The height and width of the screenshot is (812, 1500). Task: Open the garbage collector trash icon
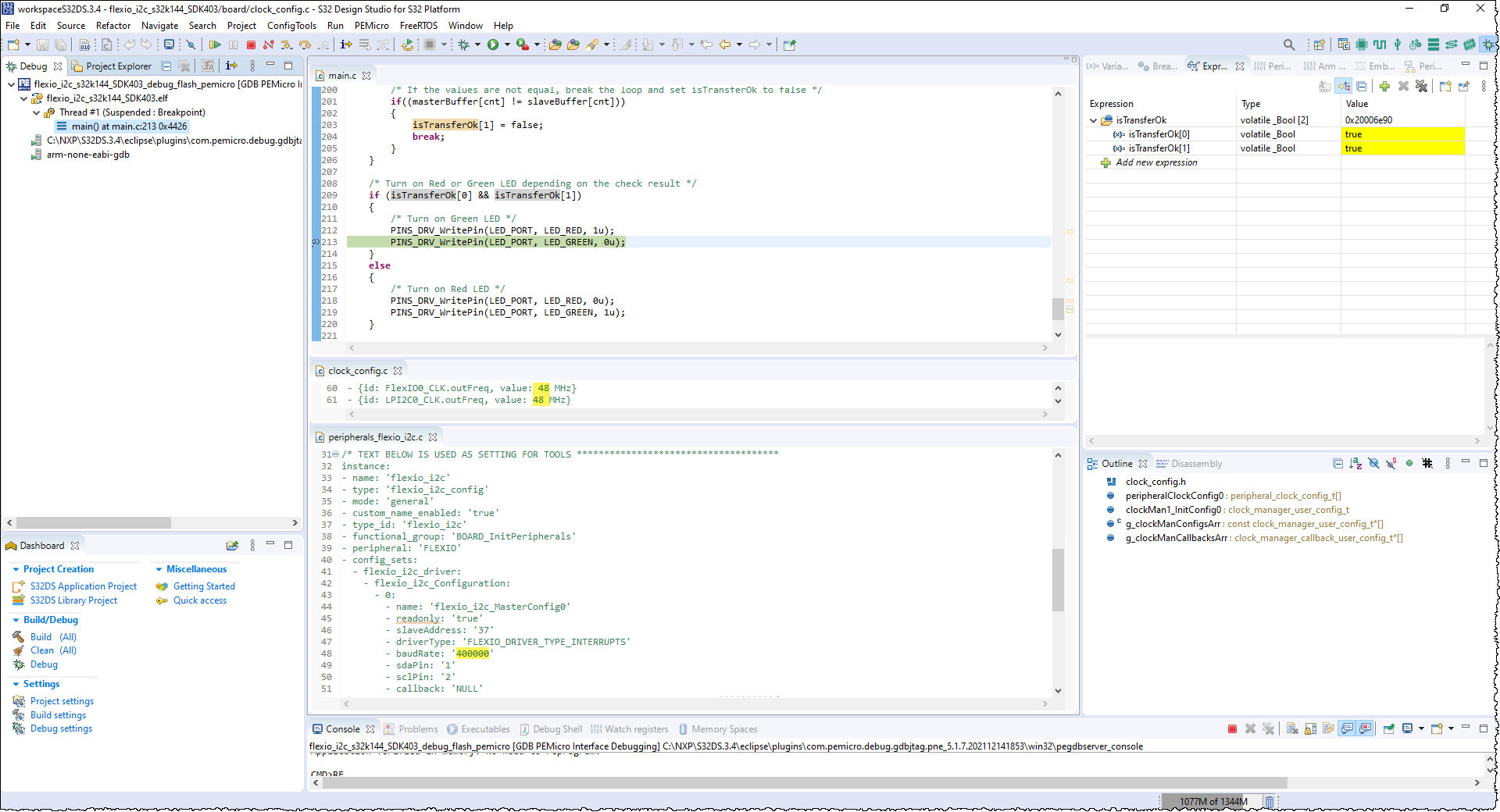click(1270, 802)
